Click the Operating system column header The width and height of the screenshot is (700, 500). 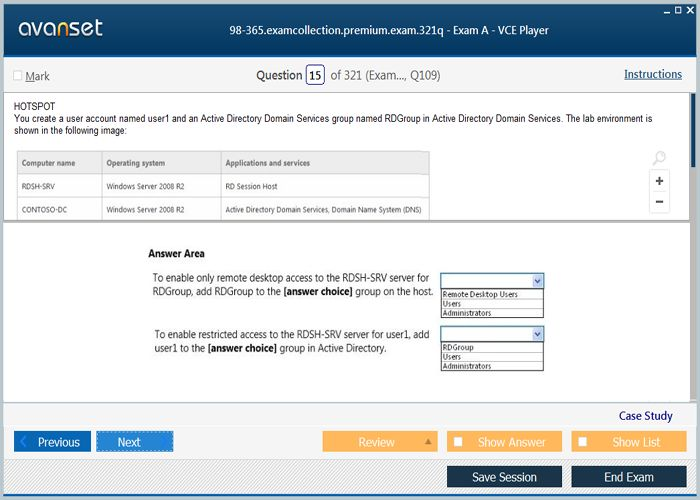click(x=162, y=163)
